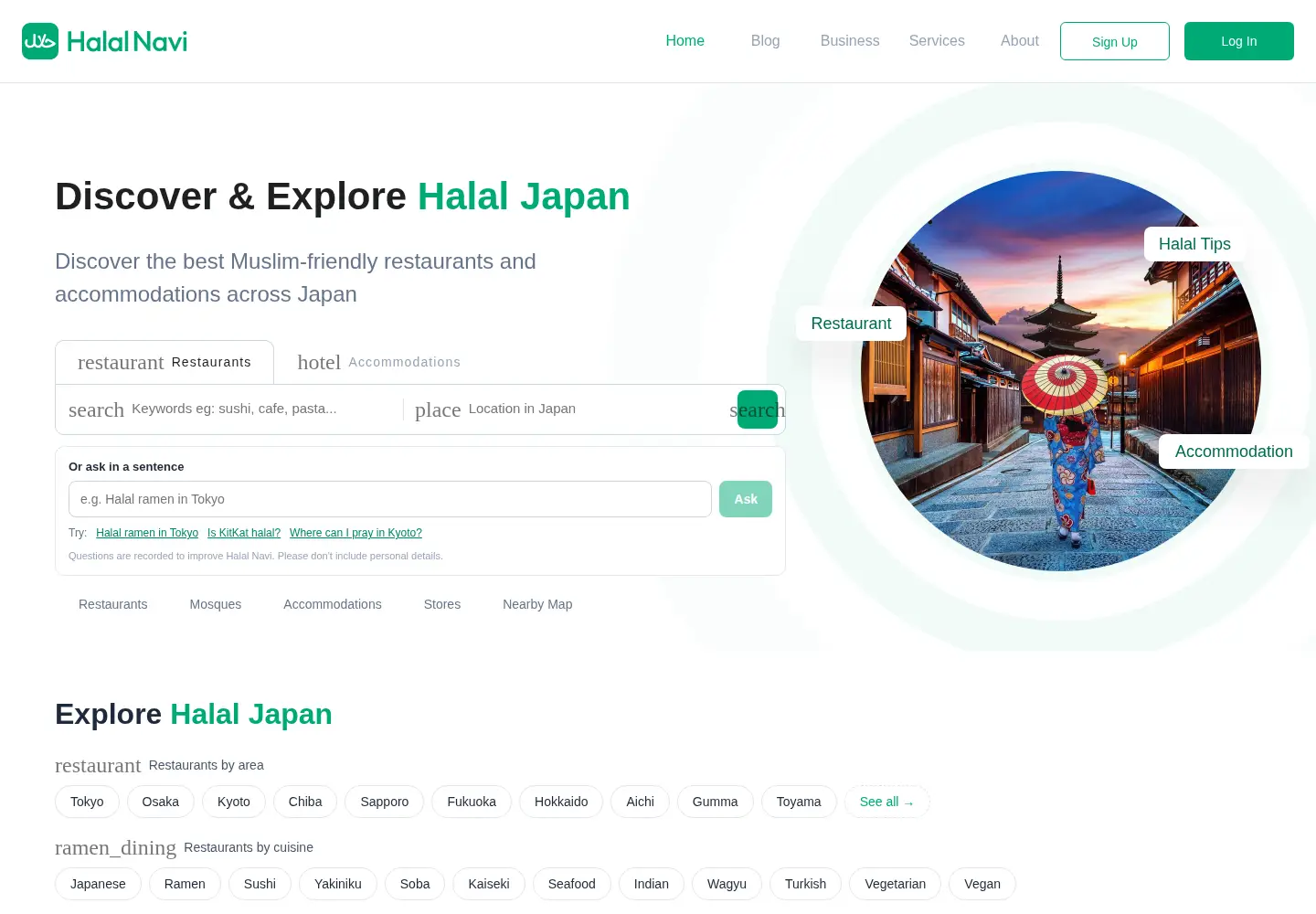Select the Kyoto area chip
The width and height of the screenshot is (1316, 914).
point(234,802)
